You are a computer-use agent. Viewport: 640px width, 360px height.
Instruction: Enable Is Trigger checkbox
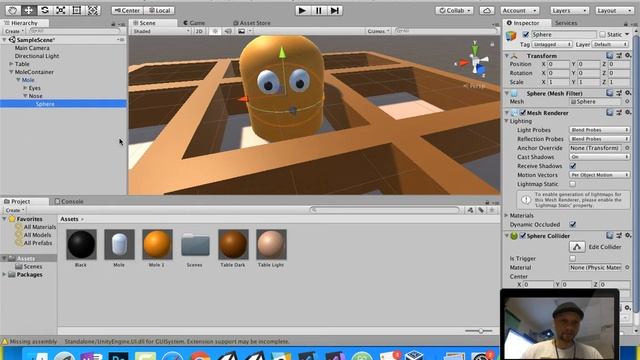(x=573, y=258)
